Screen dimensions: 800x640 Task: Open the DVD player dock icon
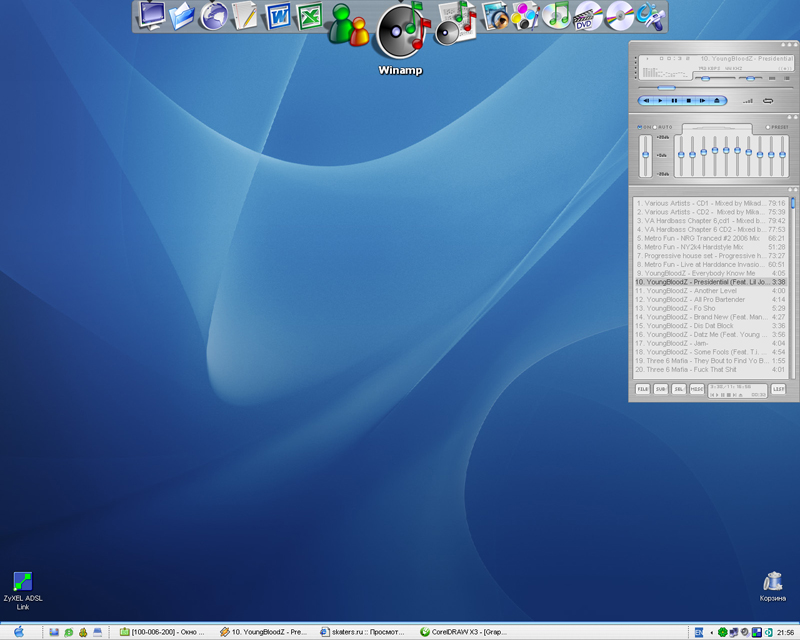click(588, 16)
